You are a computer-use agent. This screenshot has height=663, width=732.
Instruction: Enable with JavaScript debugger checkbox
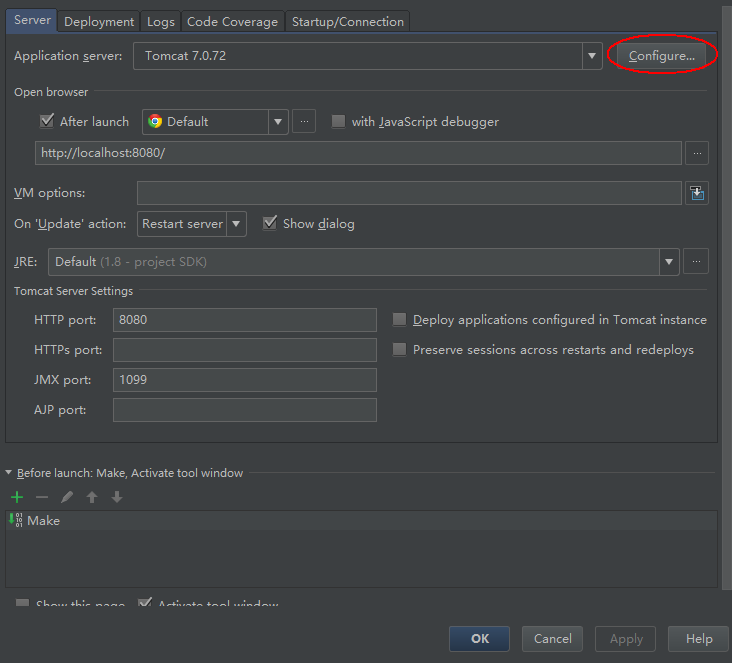[x=339, y=121]
